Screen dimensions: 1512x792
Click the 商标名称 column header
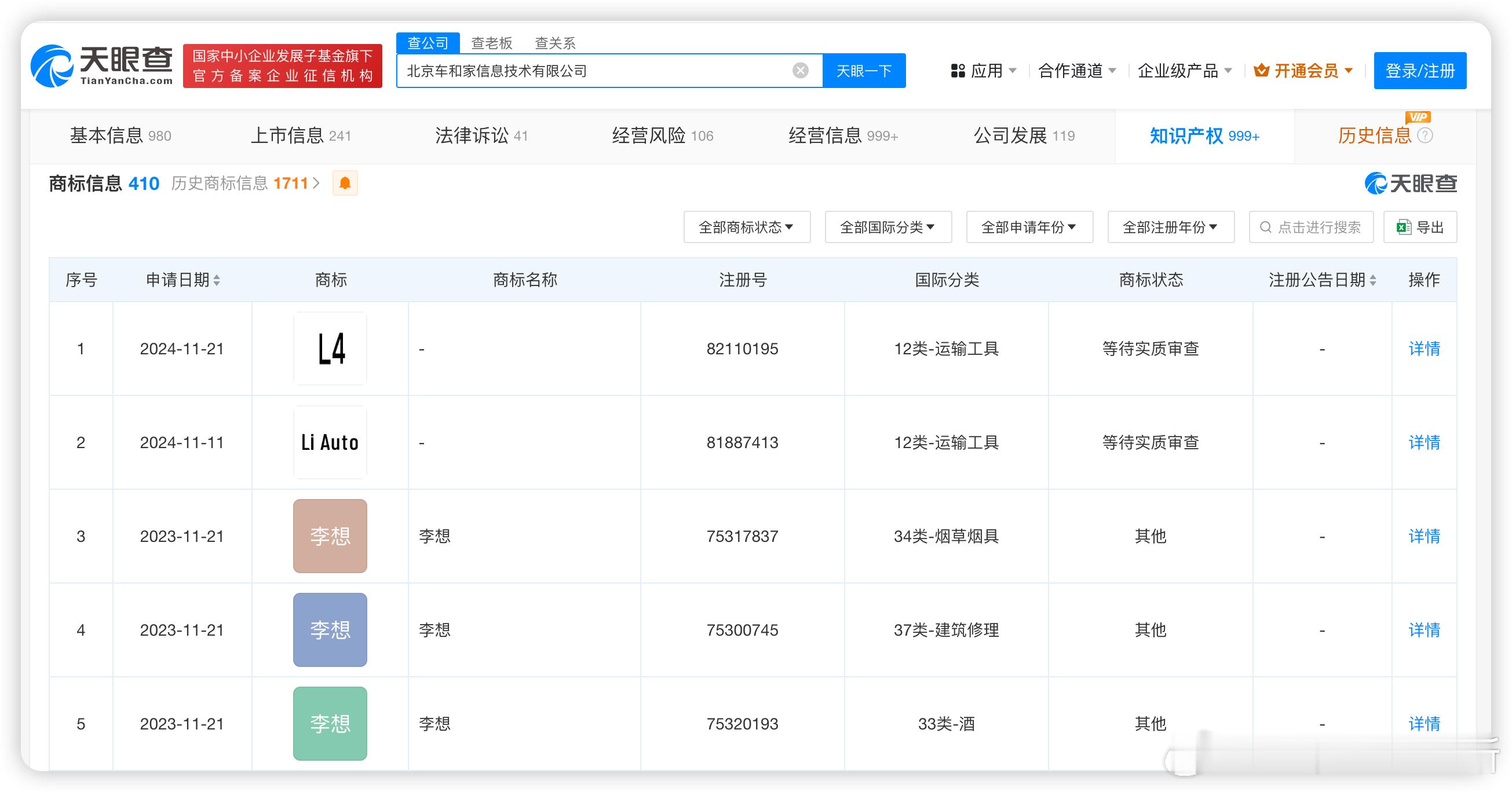(525, 280)
